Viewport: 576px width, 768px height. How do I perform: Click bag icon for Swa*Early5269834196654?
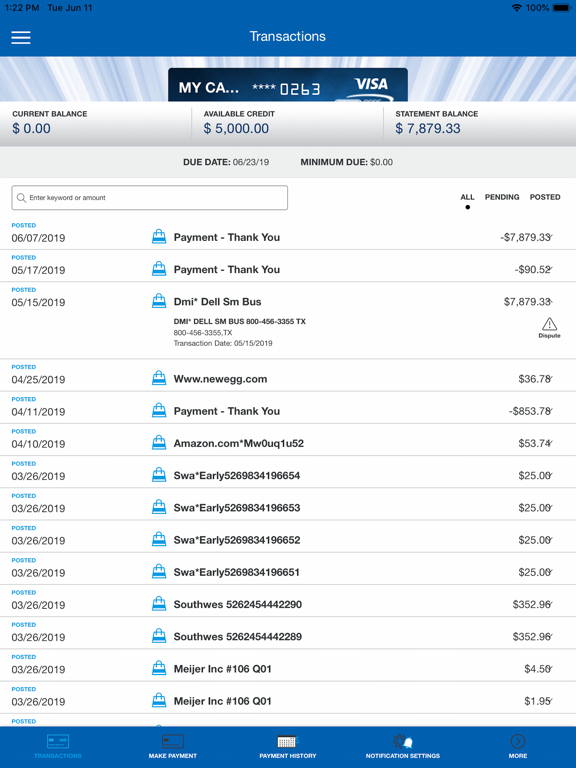(x=159, y=475)
